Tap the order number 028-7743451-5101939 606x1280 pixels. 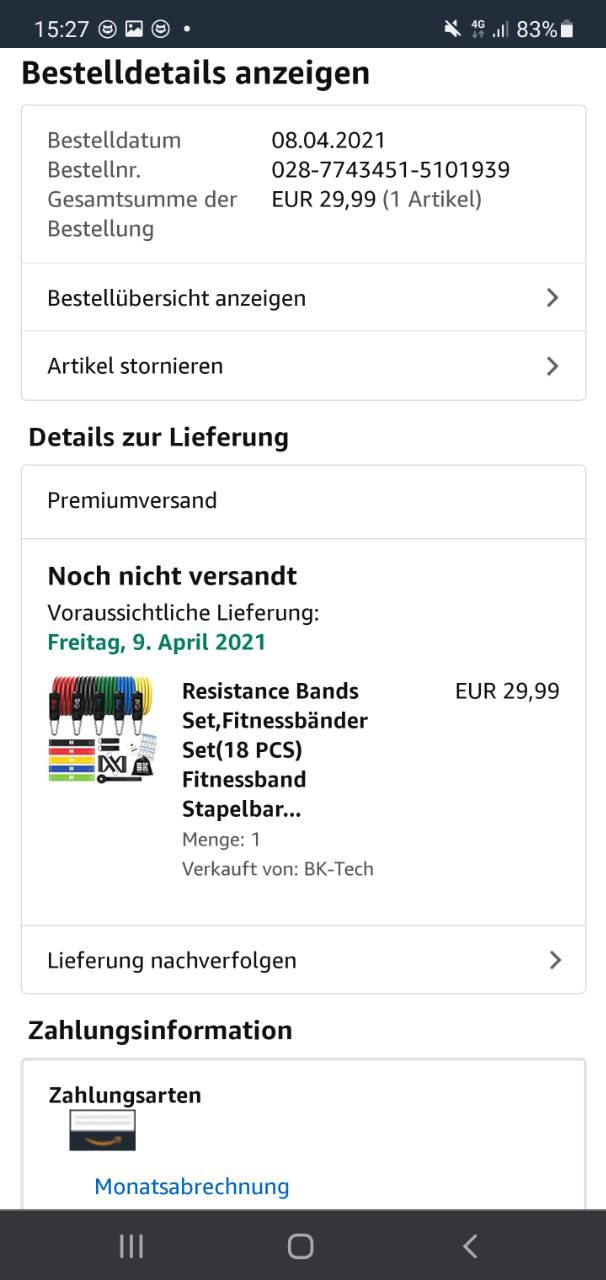pos(390,170)
